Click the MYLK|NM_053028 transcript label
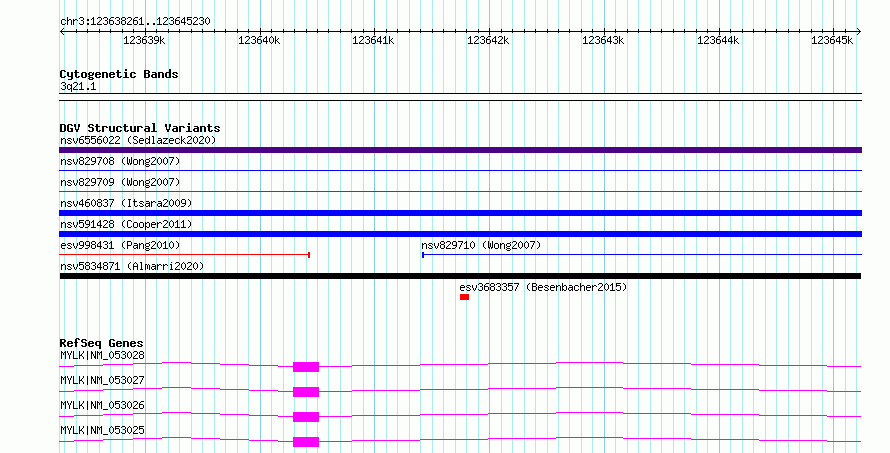The width and height of the screenshot is (890, 453). [102, 355]
